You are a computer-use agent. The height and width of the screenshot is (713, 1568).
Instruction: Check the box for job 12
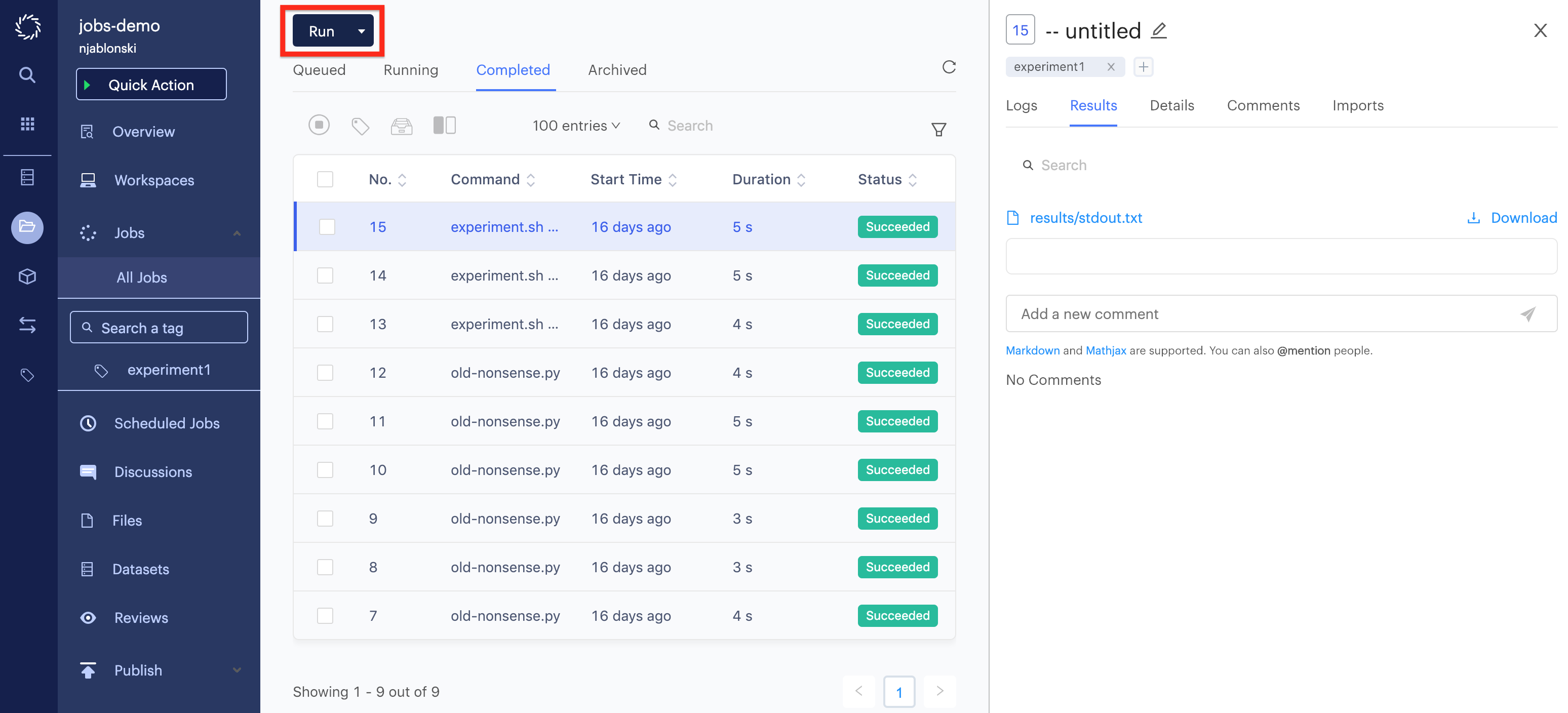click(x=325, y=373)
